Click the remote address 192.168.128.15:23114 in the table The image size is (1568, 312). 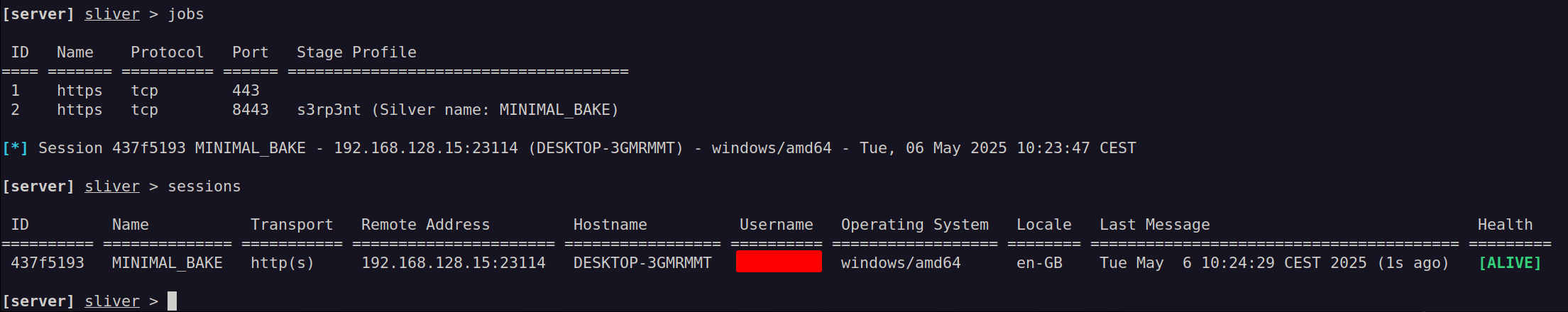click(x=454, y=263)
